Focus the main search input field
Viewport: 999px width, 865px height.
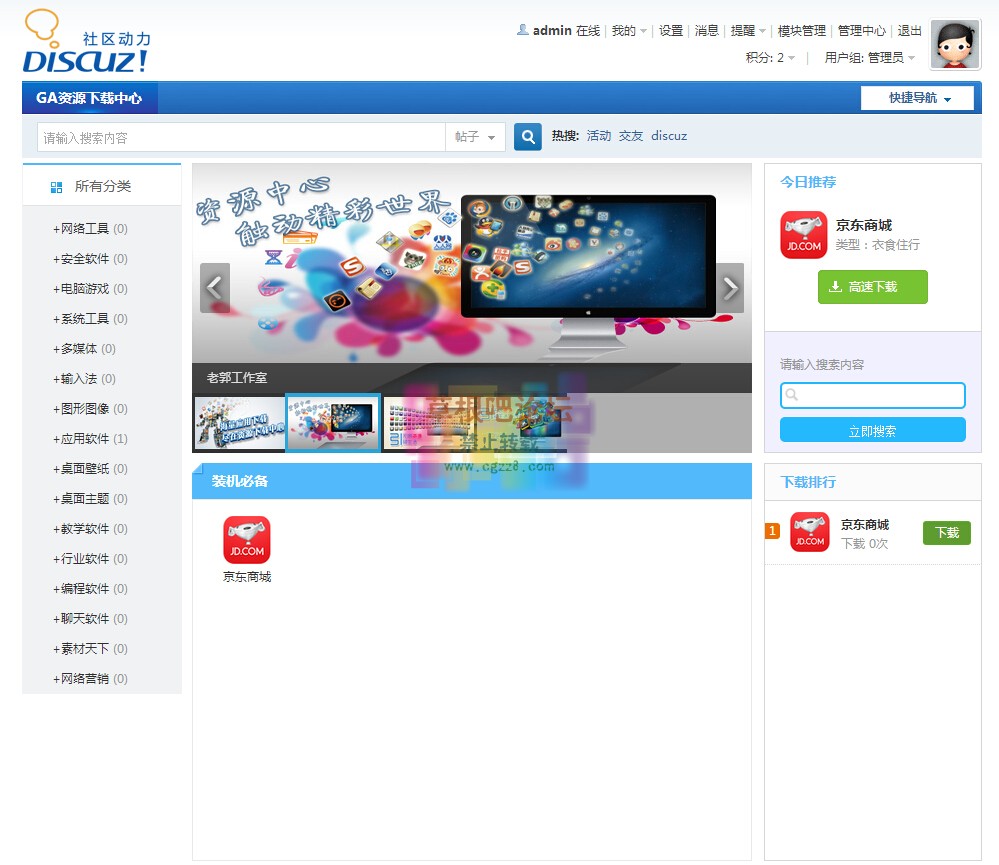click(240, 137)
